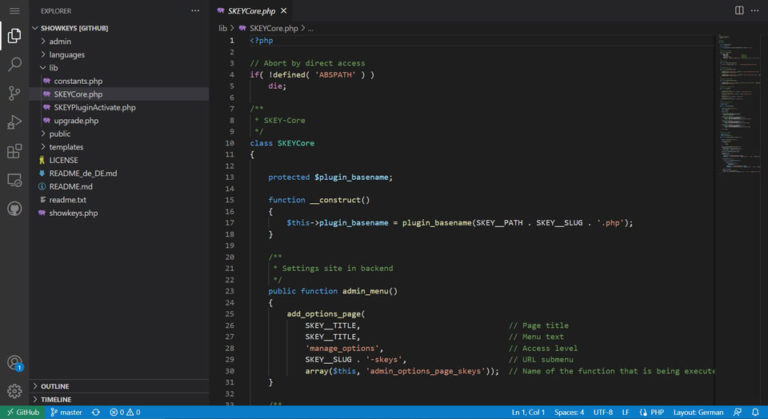768x419 pixels.
Task: Expand the templates folder
Action: click(x=120, y=147)
